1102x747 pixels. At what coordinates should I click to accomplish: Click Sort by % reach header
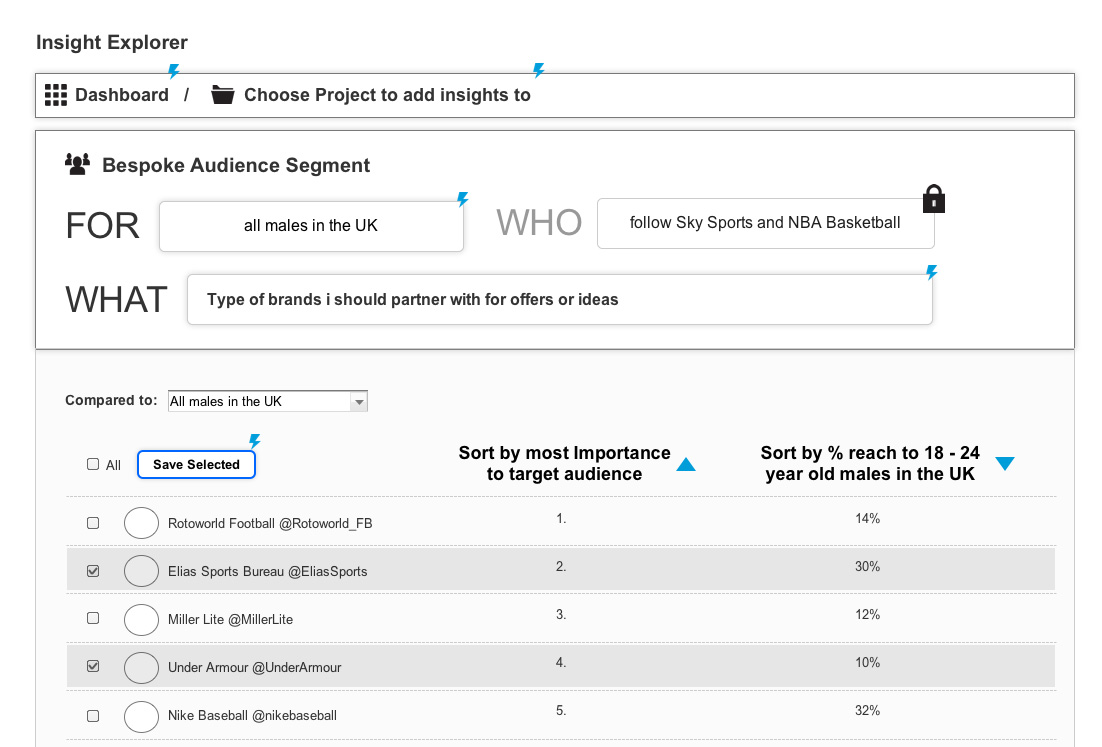pyautogui.click(x=870, y=463)
